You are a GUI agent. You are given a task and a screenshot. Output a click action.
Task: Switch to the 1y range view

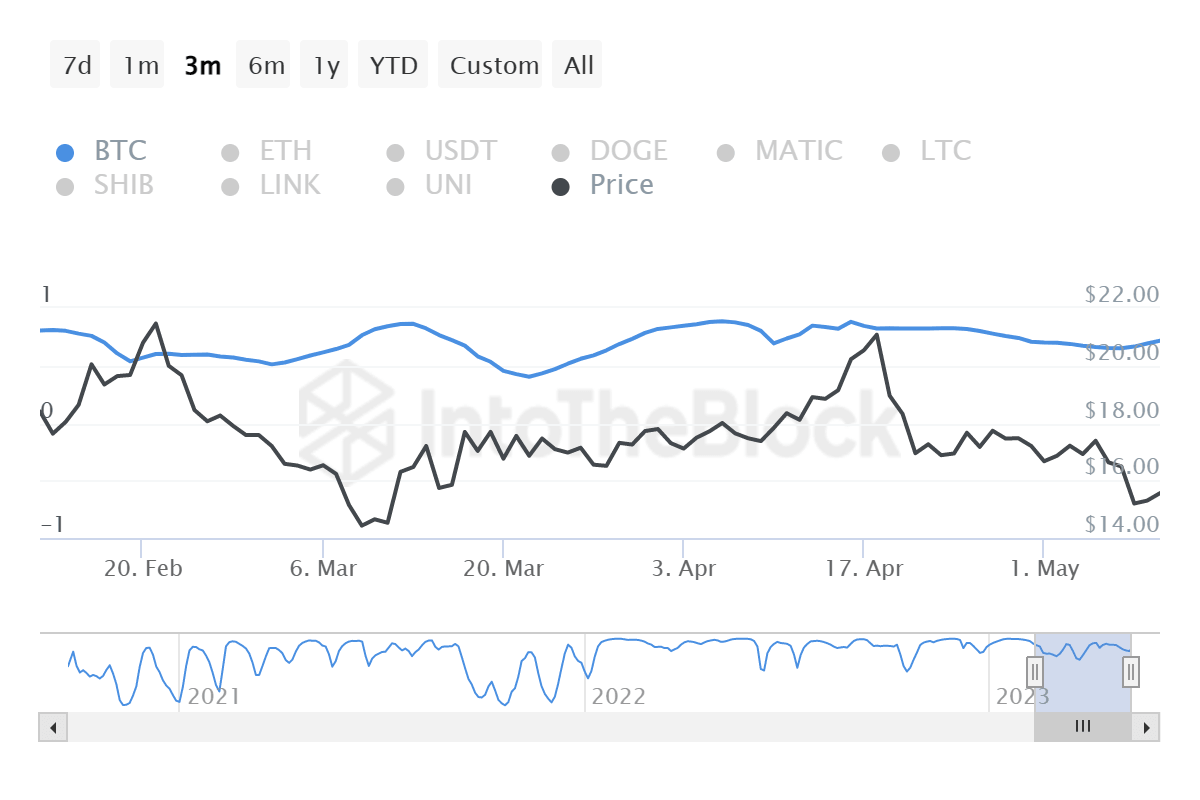tap(324, 64)
